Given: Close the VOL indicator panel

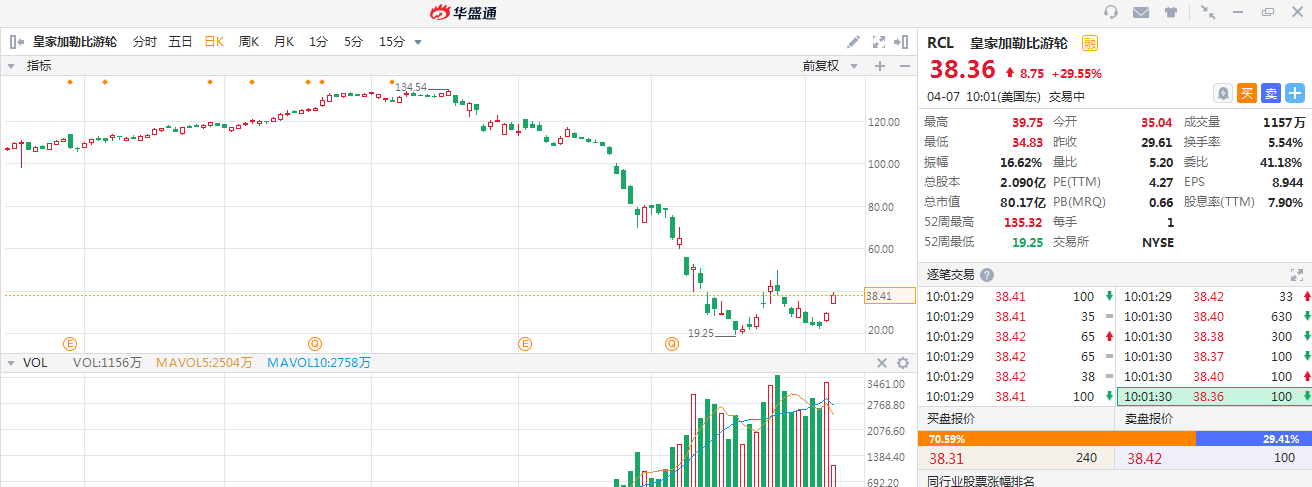Looking at the screenshot, I should click(x=882, y=363).
